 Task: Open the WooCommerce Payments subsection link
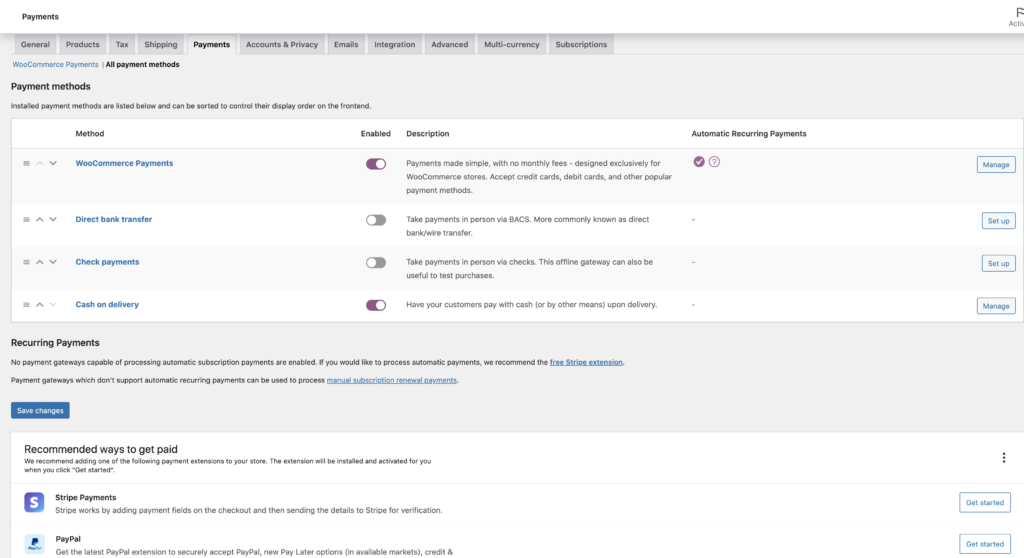point(56,65)
